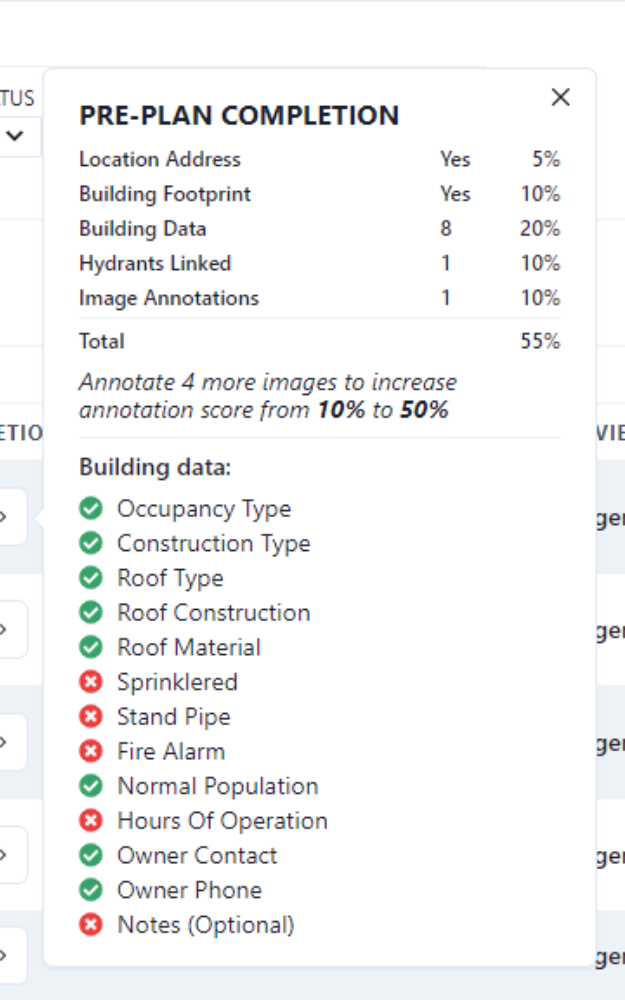
Task: Click red X icon beside Fire Alarm
Action: pyautogui.click(x=91, y=751)
